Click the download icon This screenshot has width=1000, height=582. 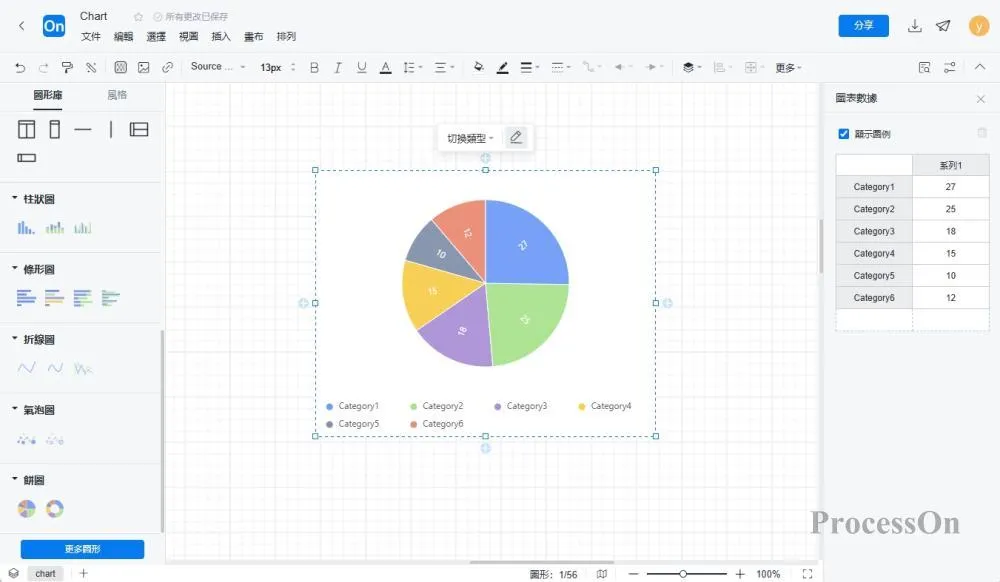click(x=915, y=25)
